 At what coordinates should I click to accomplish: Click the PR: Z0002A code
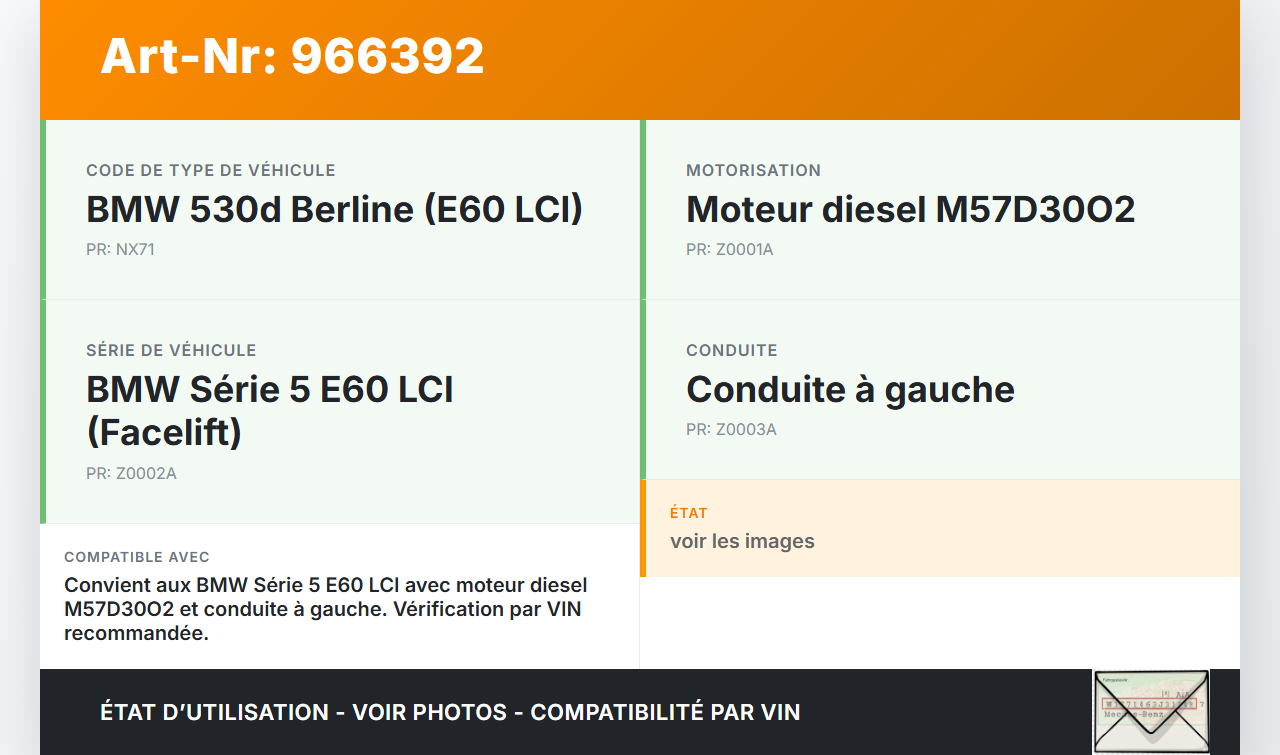click(x=131, y=474)
